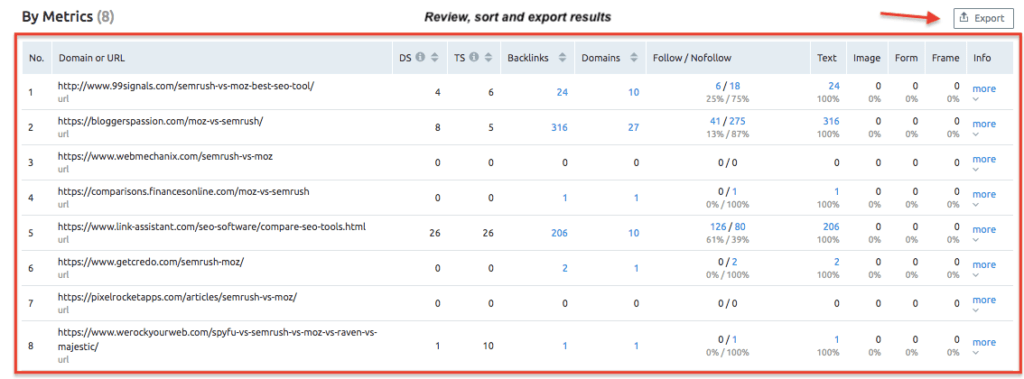Open bloggerspassion 316 backlinks link
Screen dimensions: 1024x379
pos(559,127)
